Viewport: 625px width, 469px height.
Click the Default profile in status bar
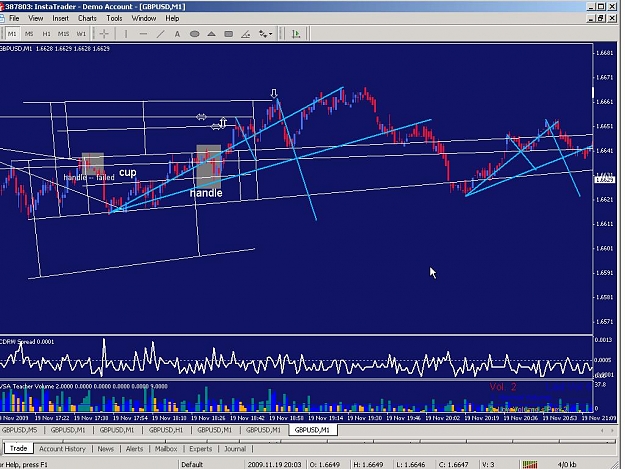click(x=192, y=465)
